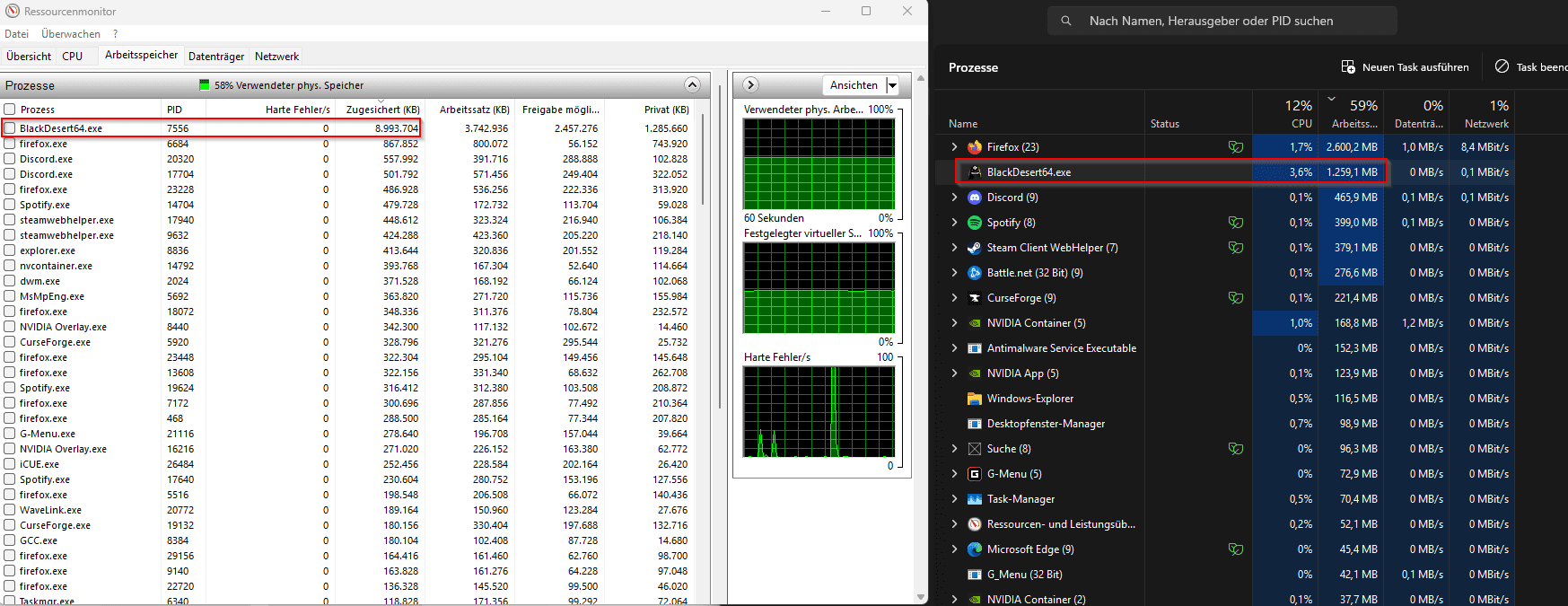Click the G-Menu (5) icon
The height and width of the screenshot is (606, 1568).
click(975, 474)
